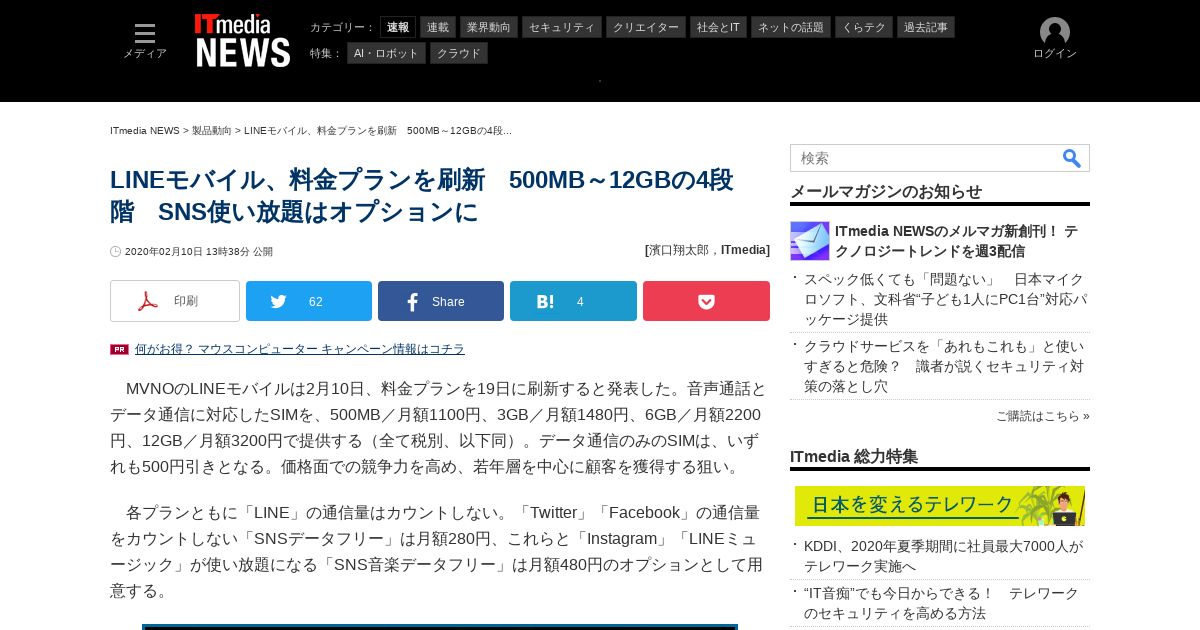Select the 連載 category tab
Viewport: 1200px width, 630px height.
[x=438, y=27]
